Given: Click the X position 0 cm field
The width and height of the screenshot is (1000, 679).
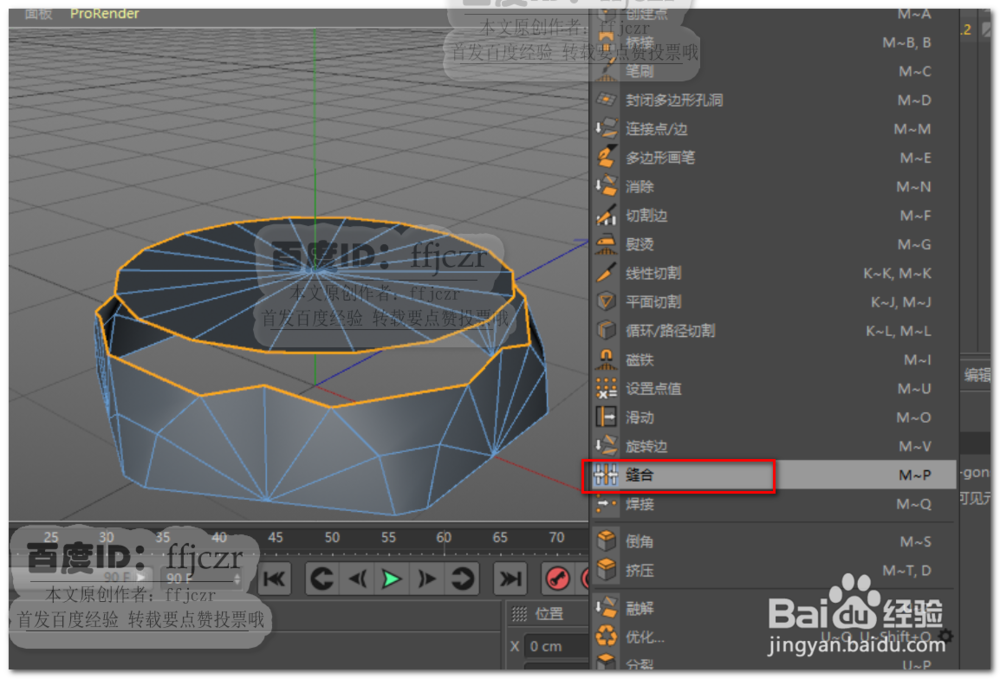Looking at the screenshot, I should [x=556, y=646].
